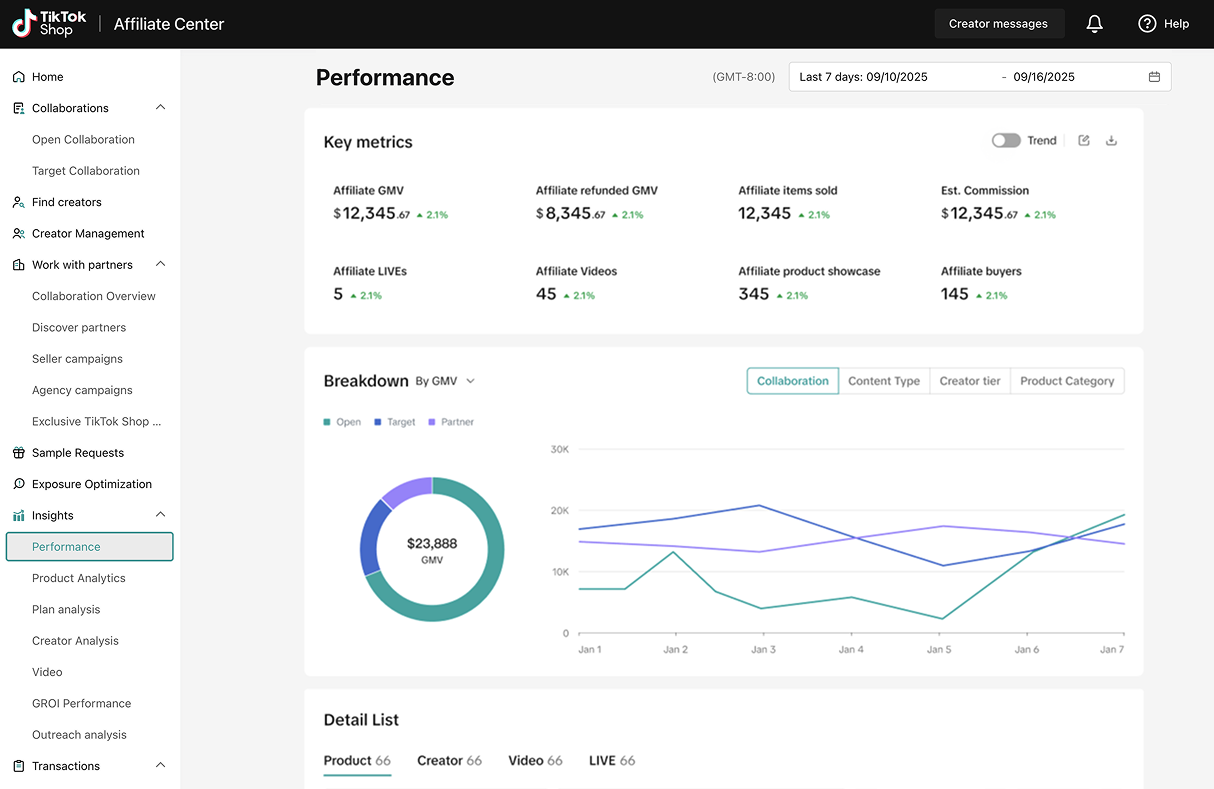Click the Find creators sidebar icon

click(18, 202)
